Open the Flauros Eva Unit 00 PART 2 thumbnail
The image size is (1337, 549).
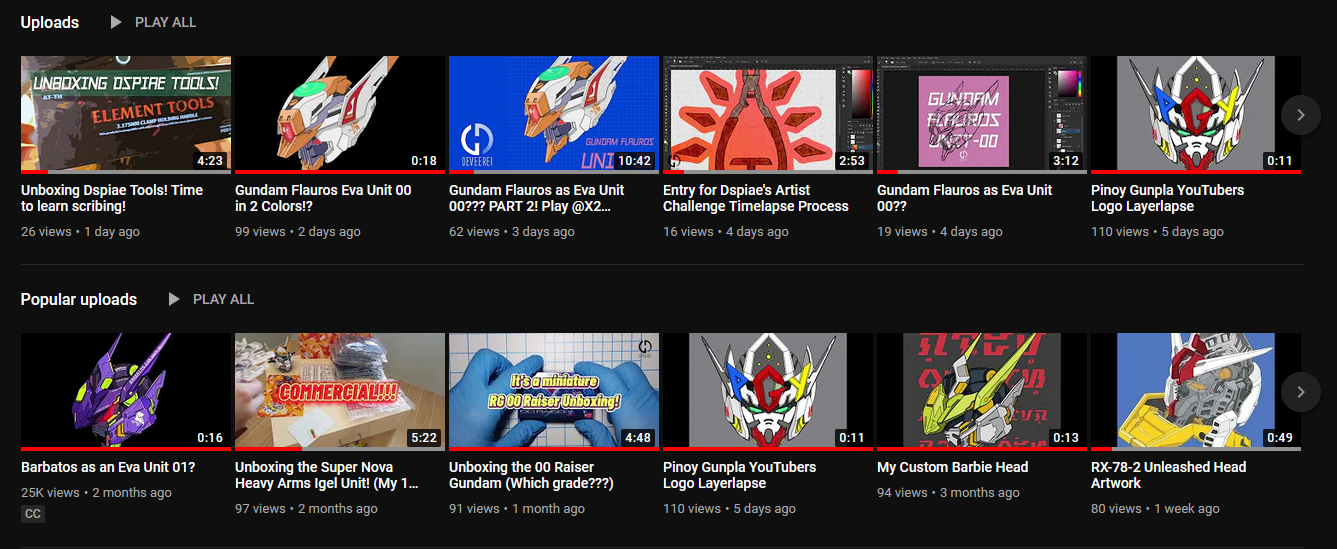pos(554,115)
